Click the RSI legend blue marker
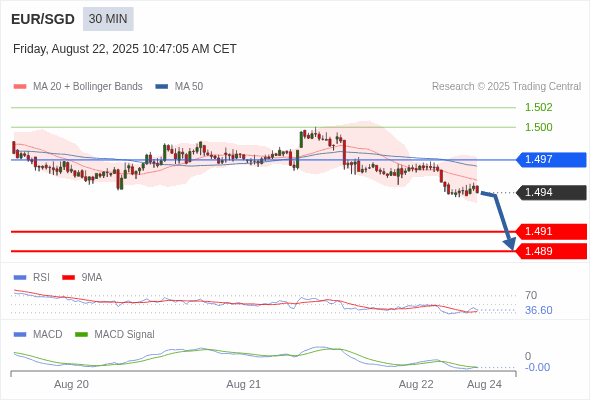590x400 pixels. (x=20, y=278)
